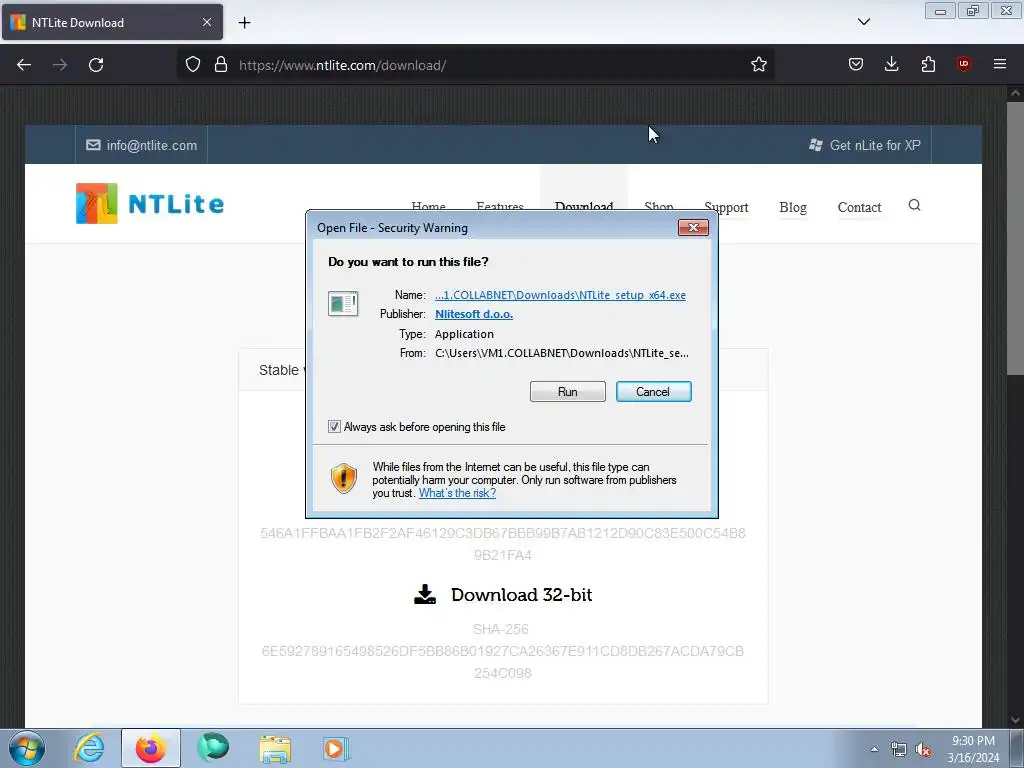Click the website search magnifier icon
The height and width of the screenshot is (768, 1024).
click(x=914, y=206)
